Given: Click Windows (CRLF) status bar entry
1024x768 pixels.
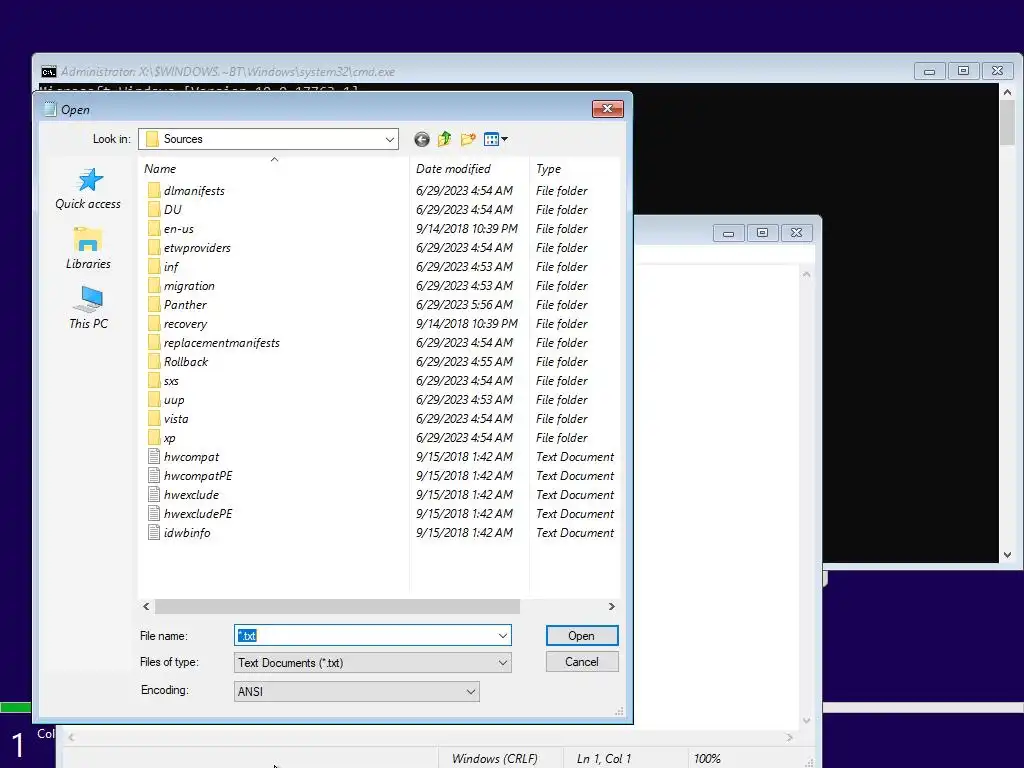Looking at the screenshot, I should [x=494, y=758].
